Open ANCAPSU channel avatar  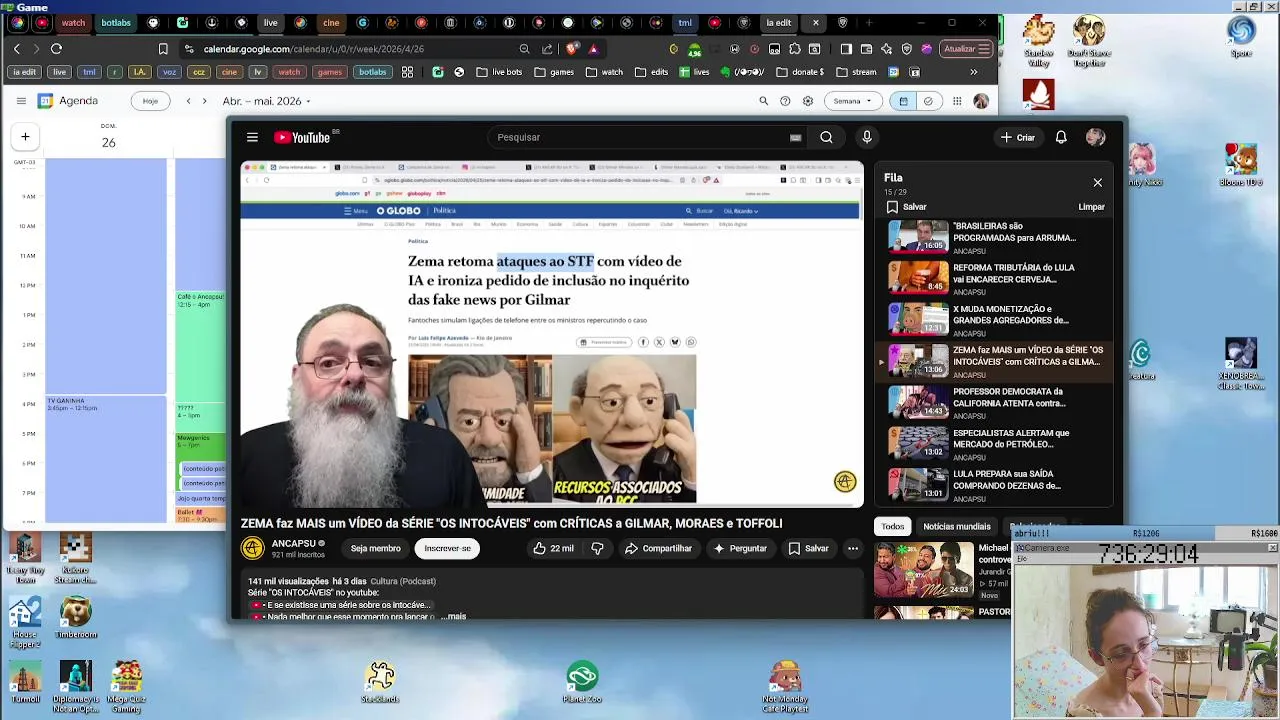253,548
